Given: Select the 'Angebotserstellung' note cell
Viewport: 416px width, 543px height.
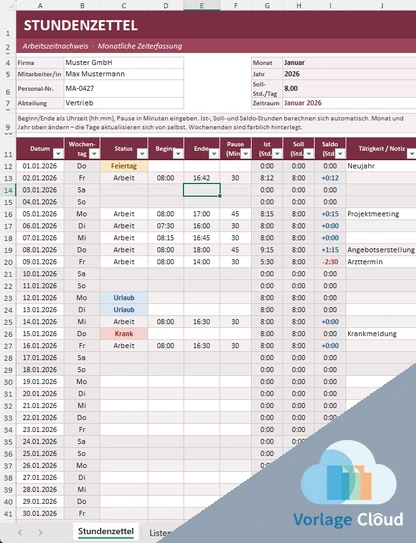Looking at the screenshot, I should coord(381,250).
